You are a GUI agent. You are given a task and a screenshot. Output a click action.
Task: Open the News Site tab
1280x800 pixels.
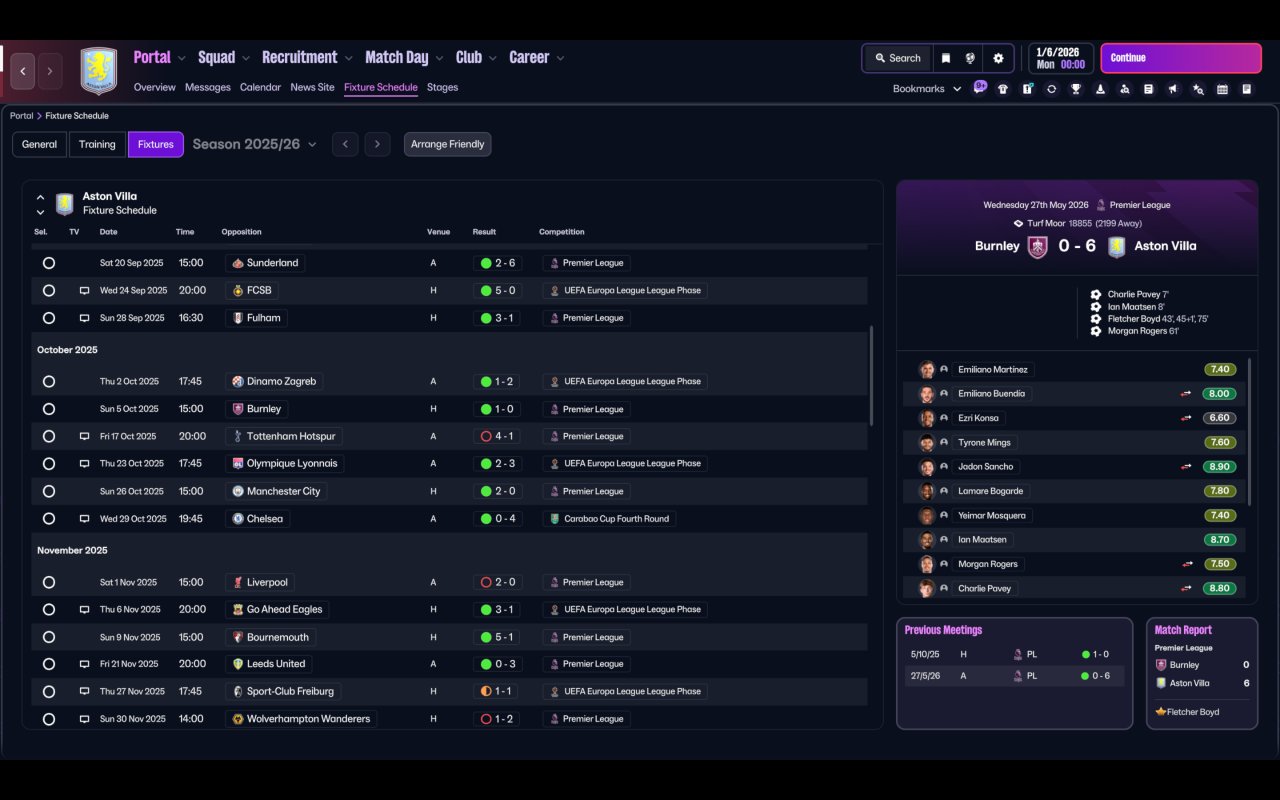pos(312,88)
